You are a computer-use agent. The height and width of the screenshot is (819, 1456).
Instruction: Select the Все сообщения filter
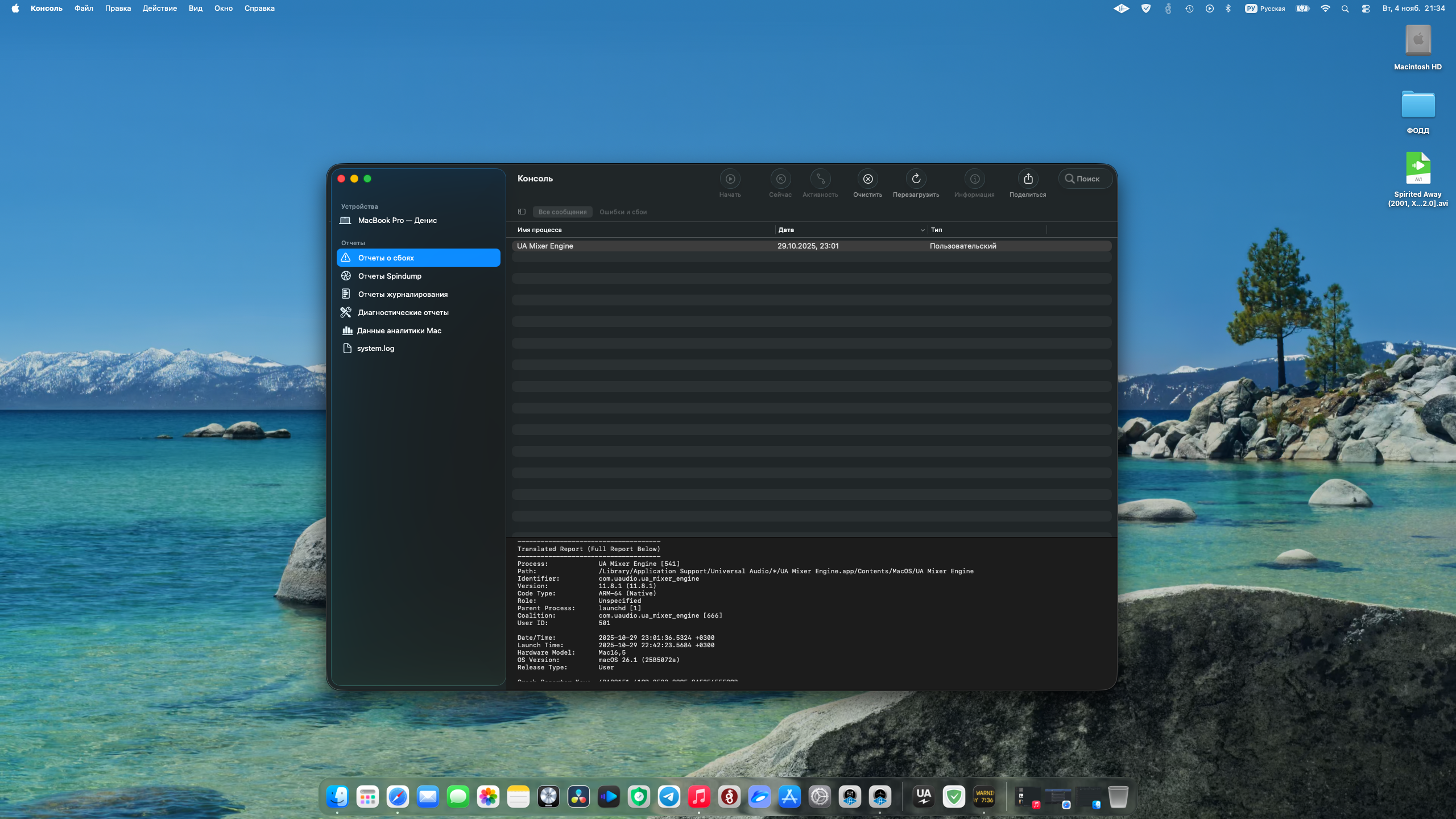pos(562,212)
